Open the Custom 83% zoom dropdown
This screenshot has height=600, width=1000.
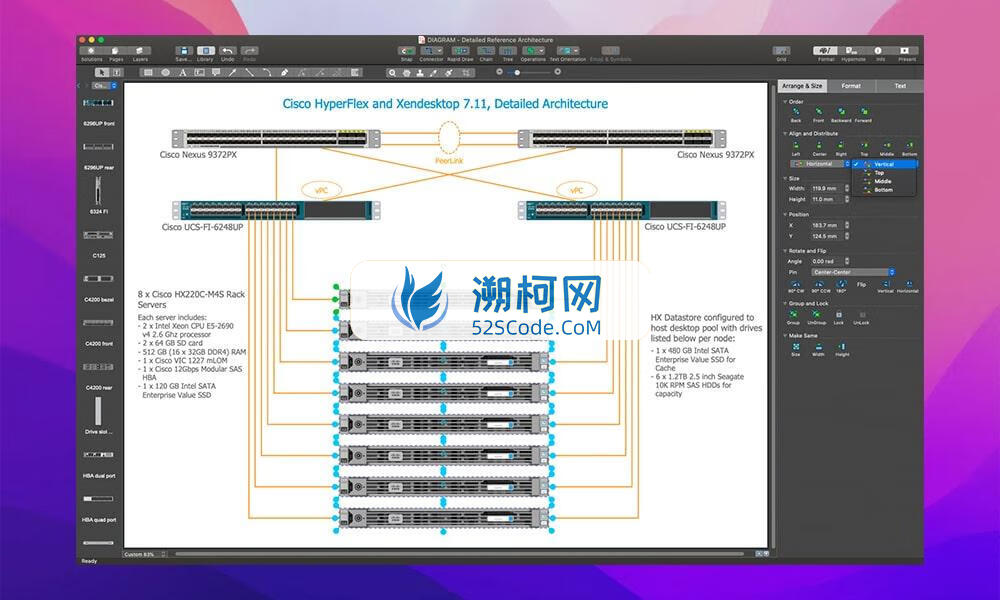pyautogui.click(x=145, y=555)
